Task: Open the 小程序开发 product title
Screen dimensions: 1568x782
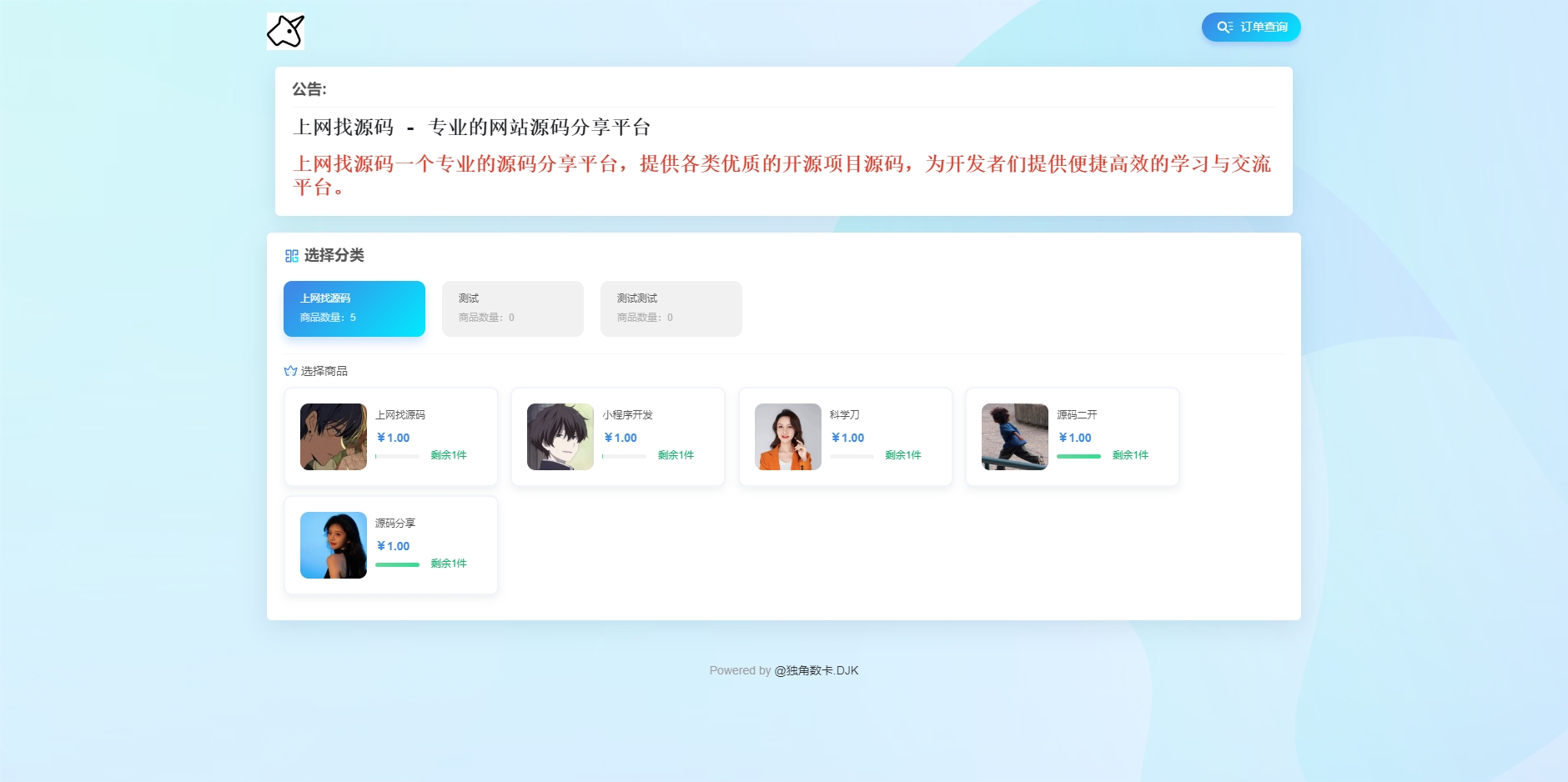Action: click(x=627, y=415)
